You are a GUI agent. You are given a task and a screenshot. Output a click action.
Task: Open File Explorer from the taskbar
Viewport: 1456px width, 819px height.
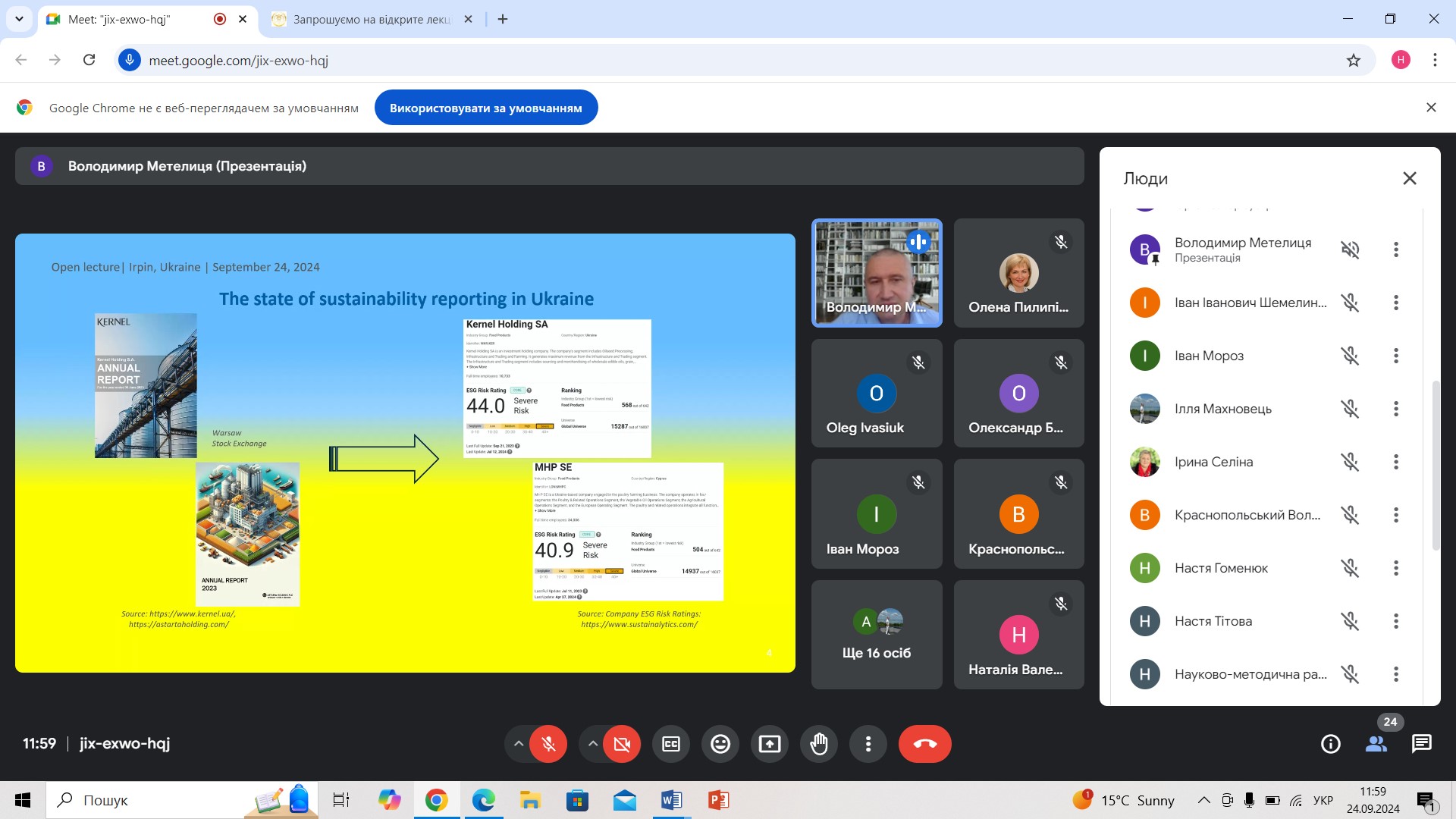pos(530,800)
